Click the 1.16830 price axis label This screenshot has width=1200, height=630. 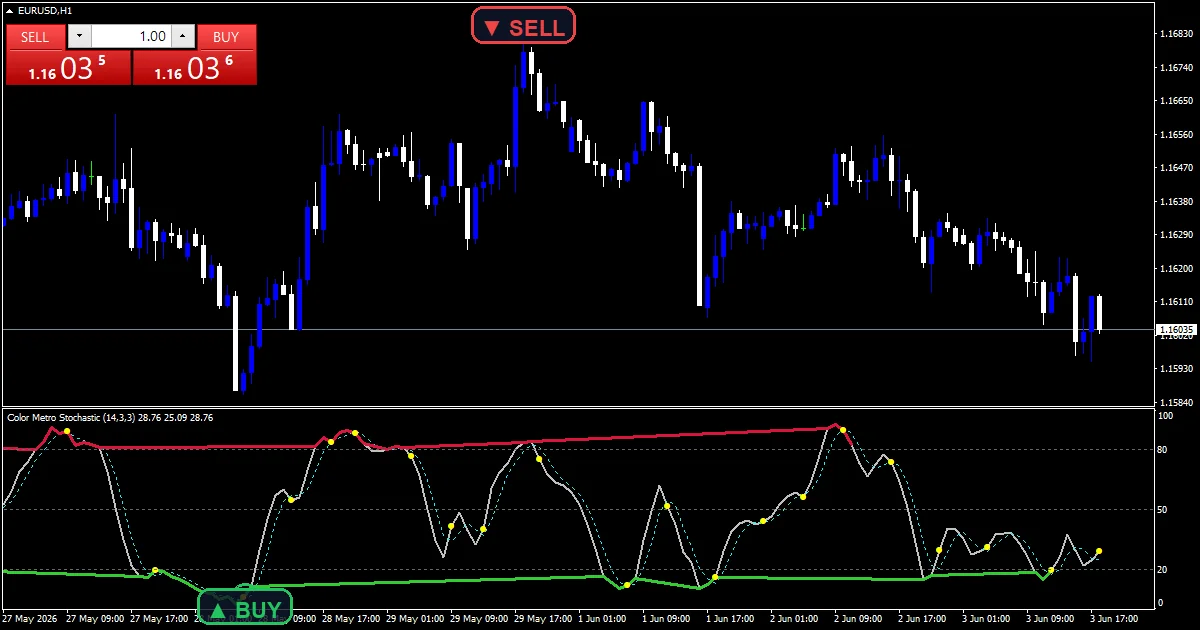1177,34
